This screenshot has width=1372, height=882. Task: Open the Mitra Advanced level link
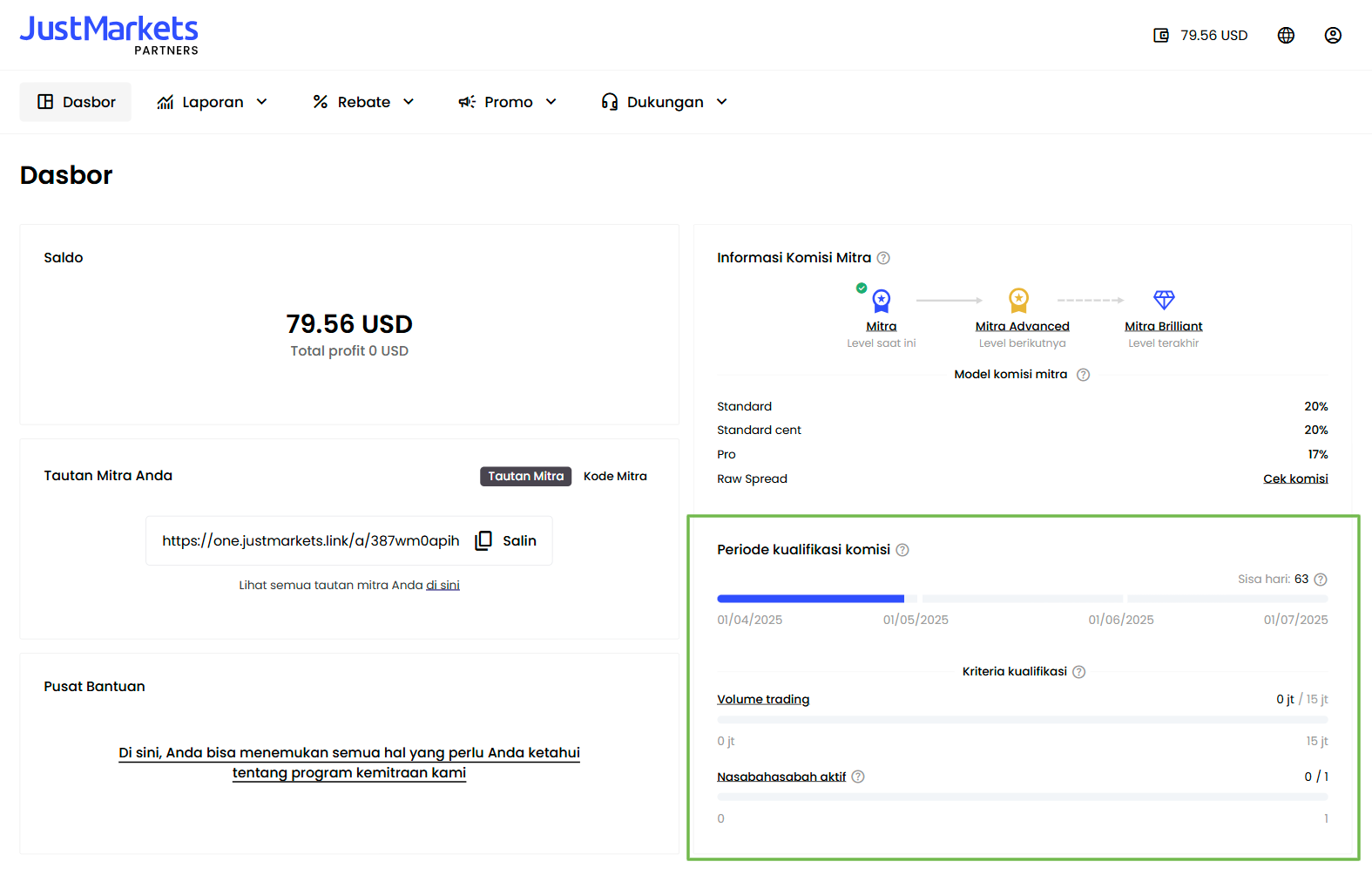tap(1023, 327)
